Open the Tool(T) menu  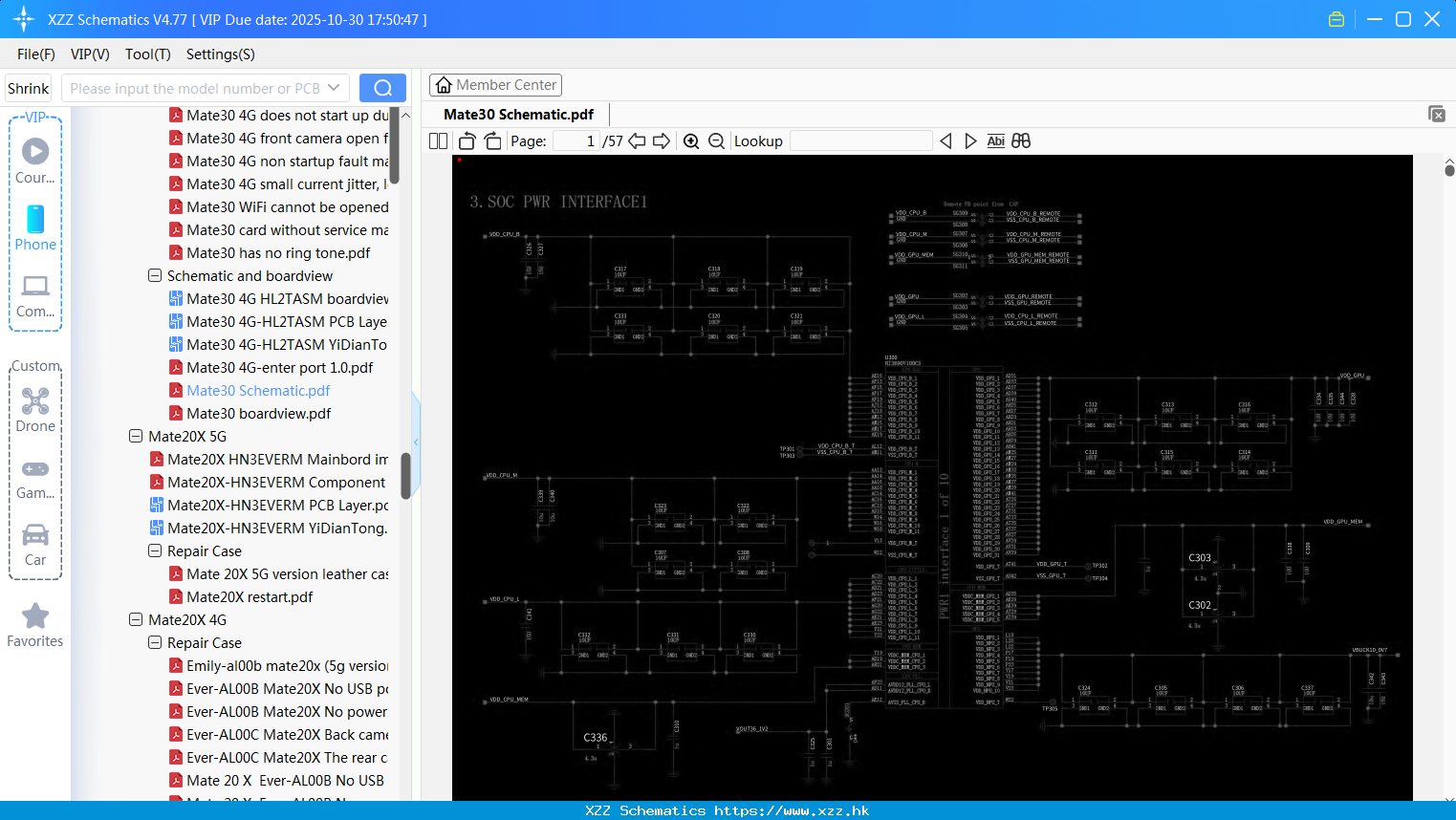coord(148,54)
